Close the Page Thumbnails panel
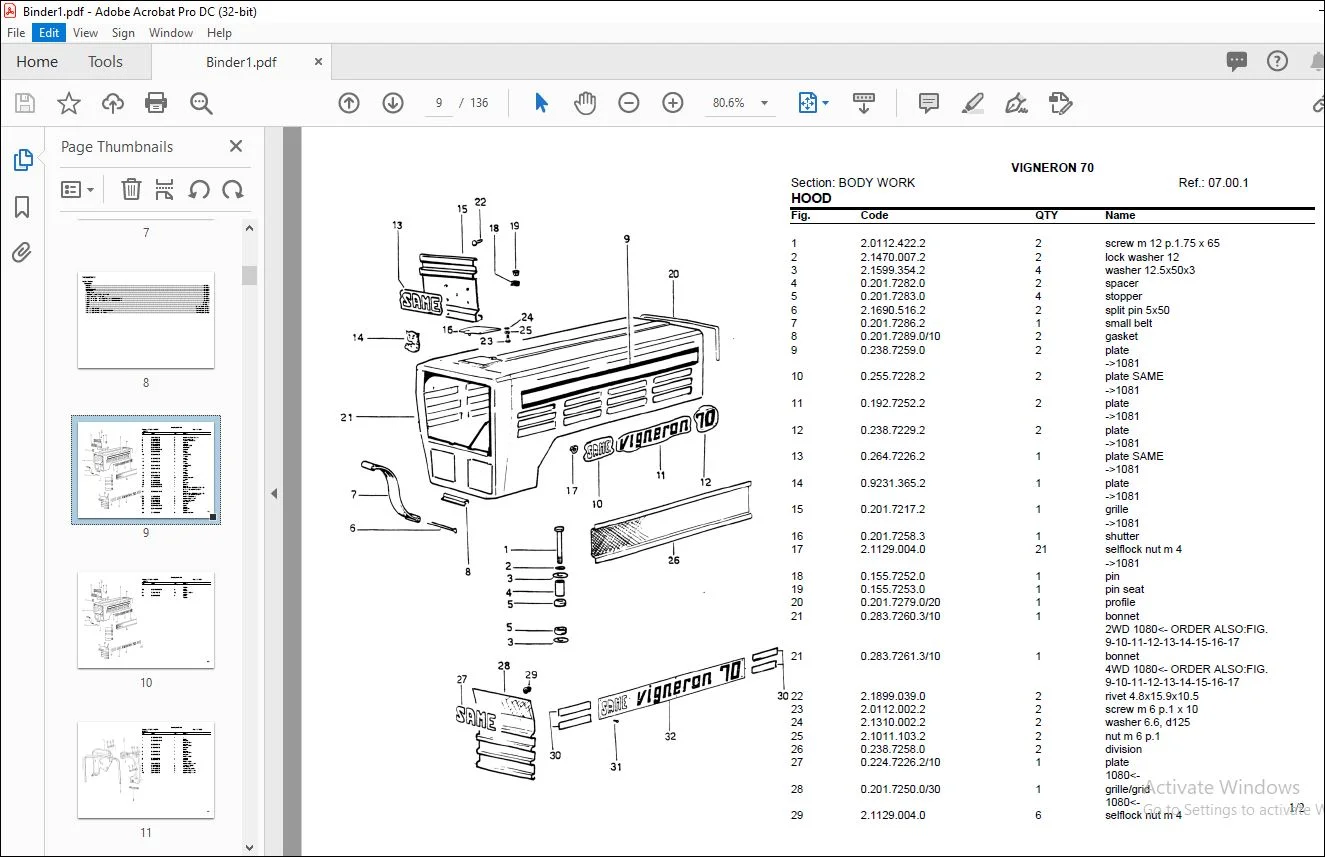This screenshot has height=857, width=1325. (x=236, y=146)
